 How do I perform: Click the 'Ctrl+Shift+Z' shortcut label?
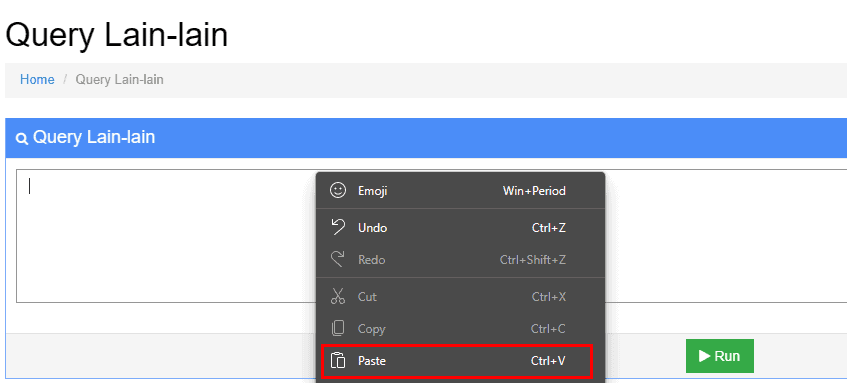pyautogui.click(x=533, y=260)
